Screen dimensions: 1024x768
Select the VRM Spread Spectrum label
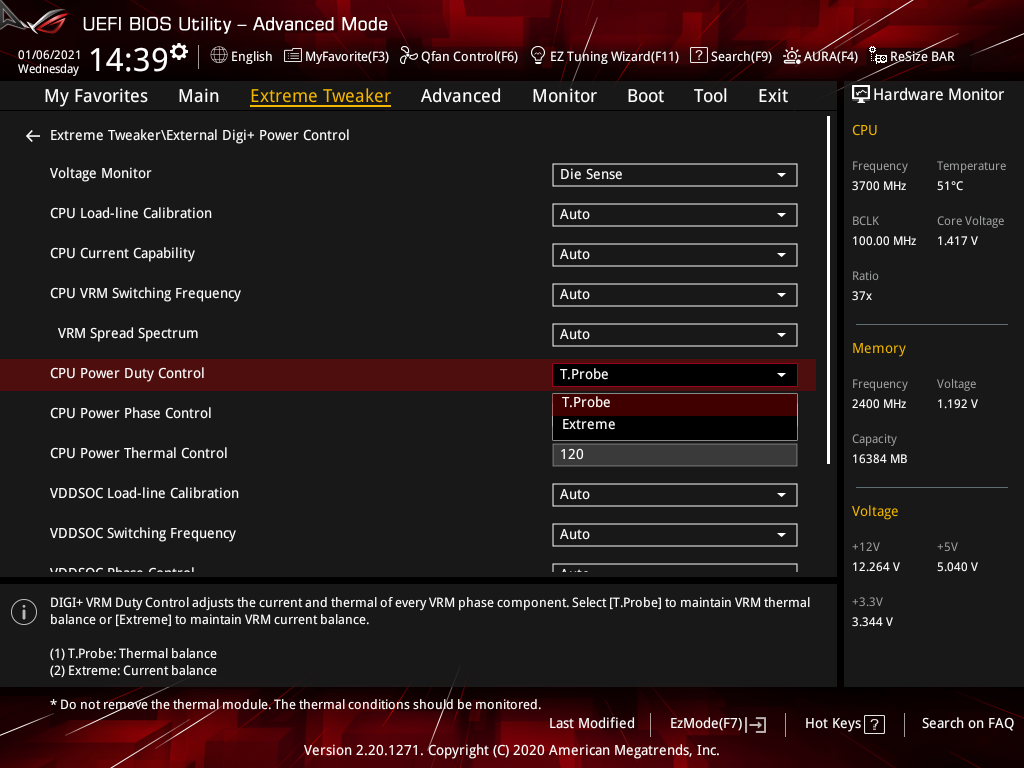click(x=128, y=333)
